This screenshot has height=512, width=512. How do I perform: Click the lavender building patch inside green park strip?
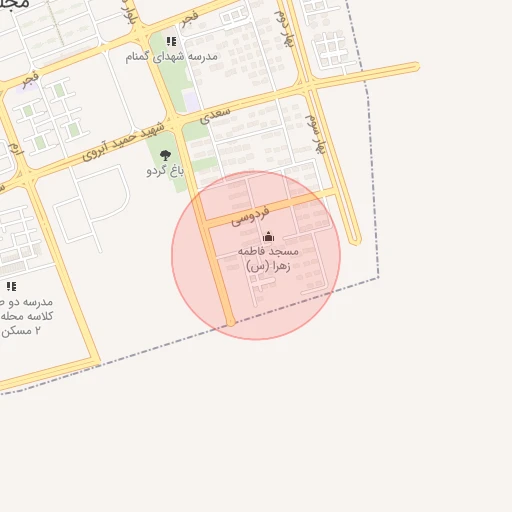click(191, 100)
